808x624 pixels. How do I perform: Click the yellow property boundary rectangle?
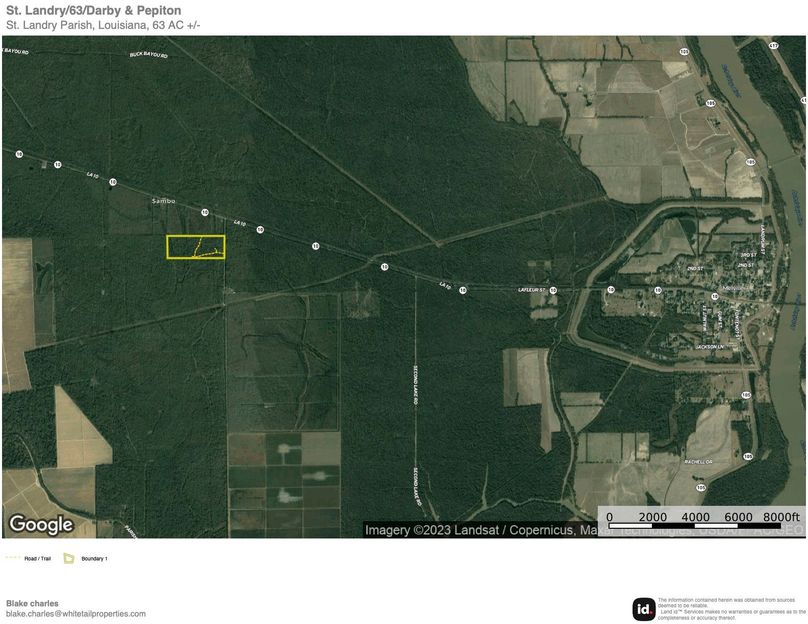[x=196, y=247]
